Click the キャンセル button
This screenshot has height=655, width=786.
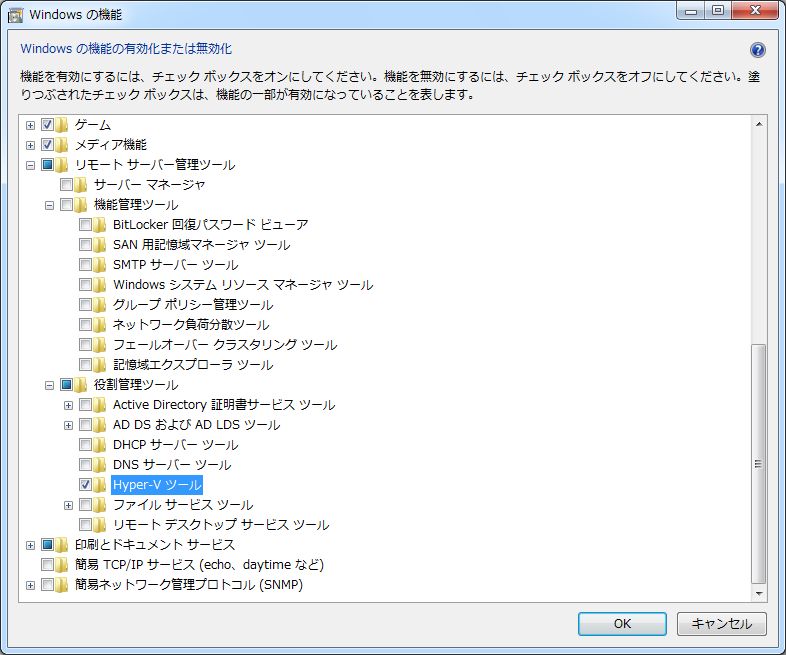(x=721, y=624)
